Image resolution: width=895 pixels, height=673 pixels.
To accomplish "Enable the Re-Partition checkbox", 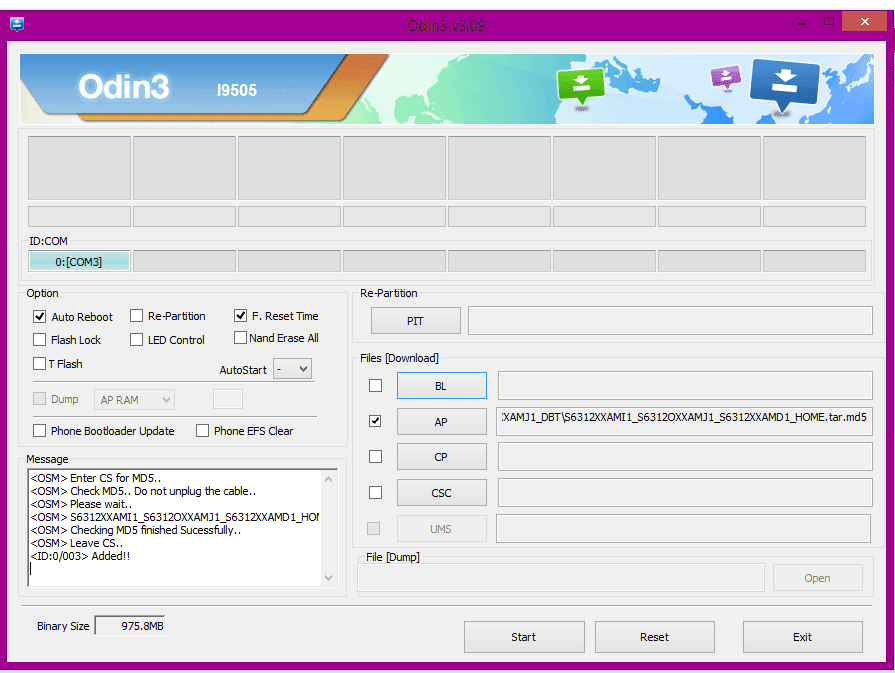I will coord(136,316).
